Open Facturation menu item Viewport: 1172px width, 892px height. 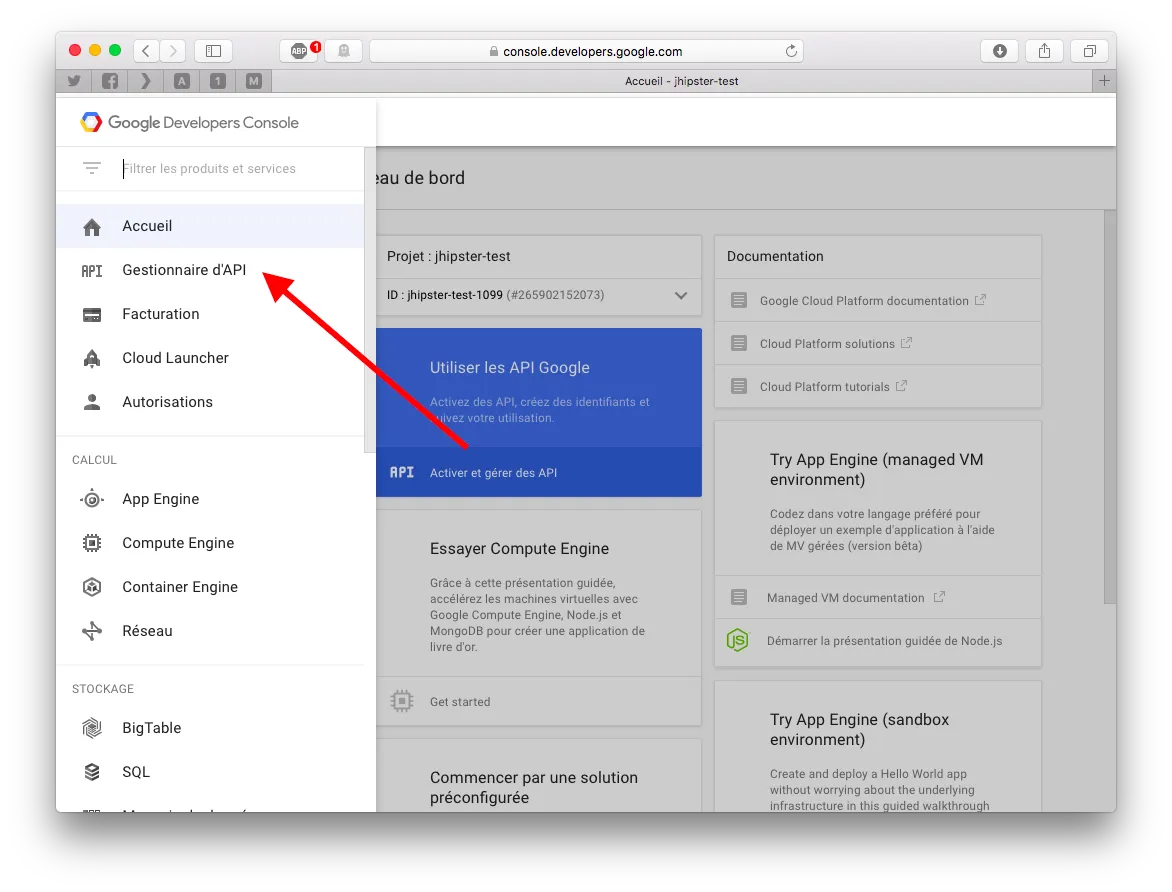pyautogui.click(x=211, y=315)
